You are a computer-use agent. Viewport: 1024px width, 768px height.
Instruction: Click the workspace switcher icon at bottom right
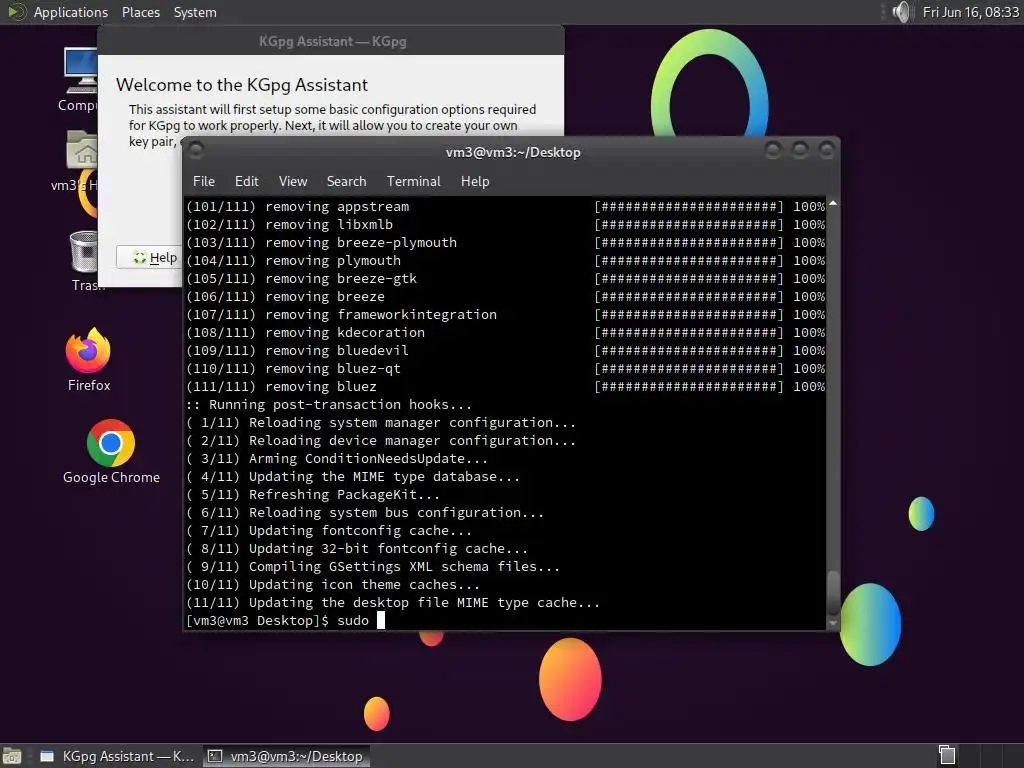click(x=947, y=756)
